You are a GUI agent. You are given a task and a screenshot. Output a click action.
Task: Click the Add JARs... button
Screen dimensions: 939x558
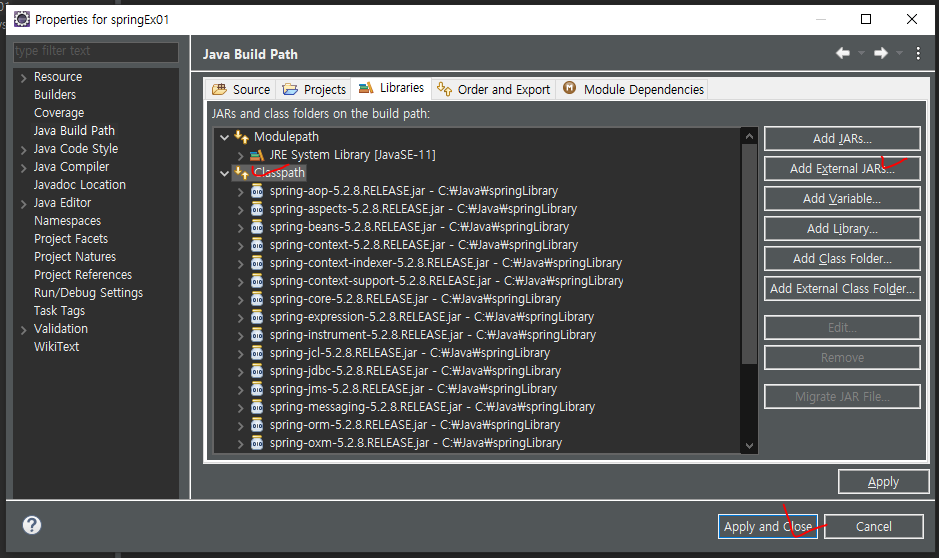[x=842, y=138]
